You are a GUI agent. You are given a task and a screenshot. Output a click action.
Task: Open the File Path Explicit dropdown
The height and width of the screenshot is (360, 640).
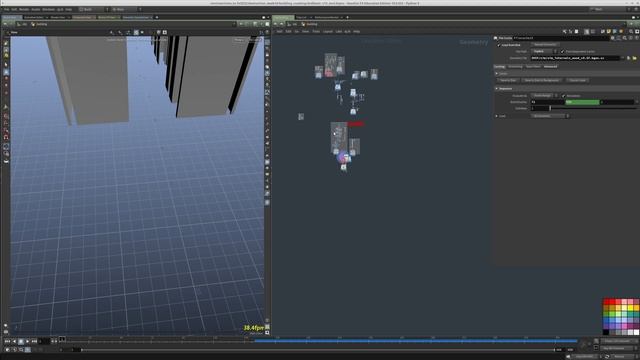coord(545,51)
